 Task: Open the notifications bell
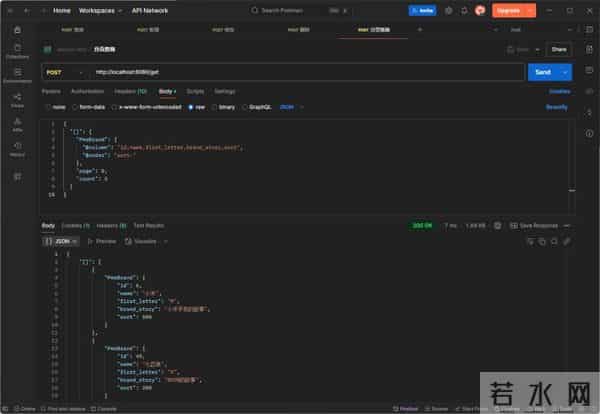[464, 10]
